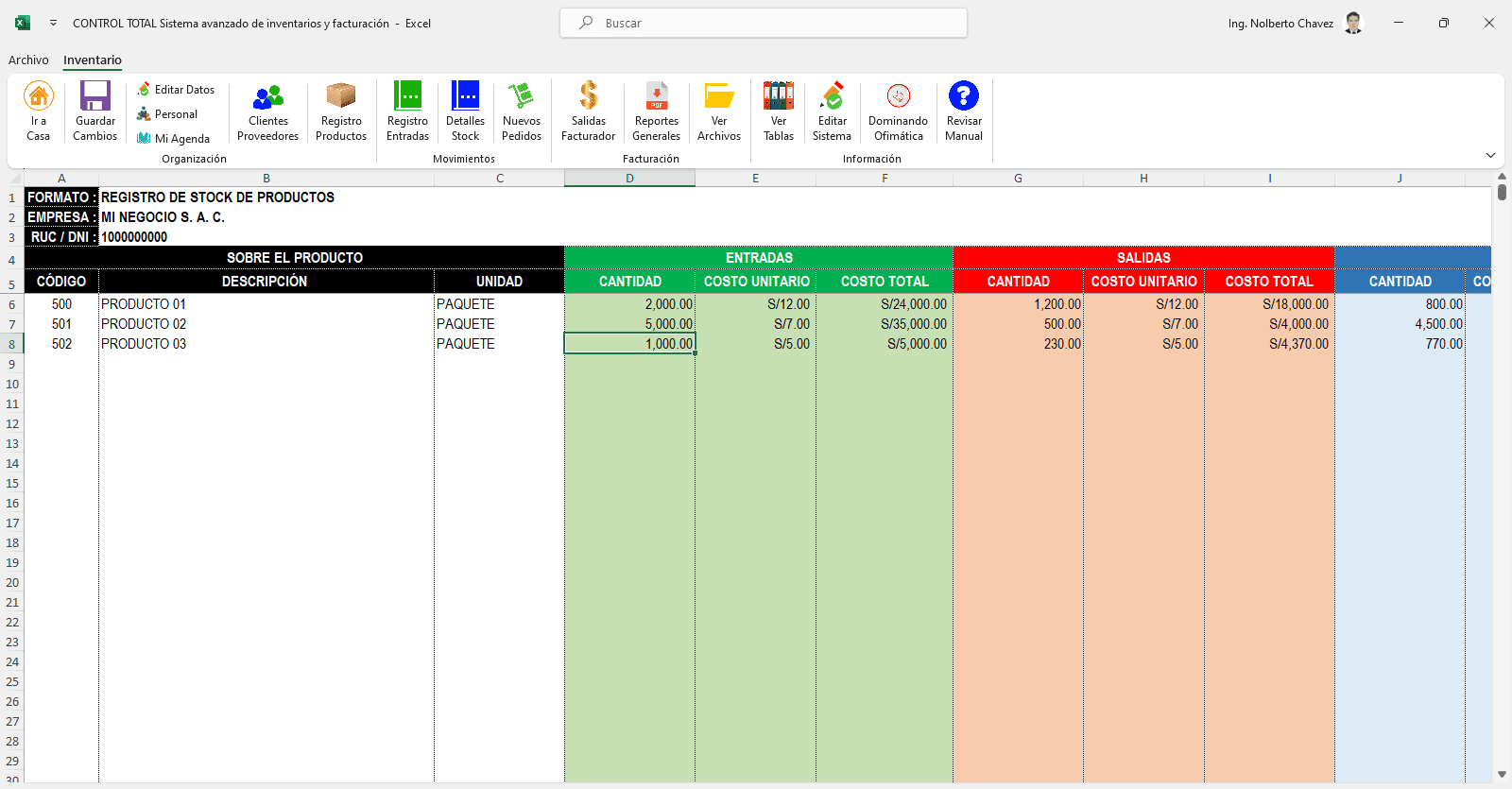This screenshot has width=1512, height=789.
Task: Open Revisar Manual help icon
Action: (x=964, y=95)
